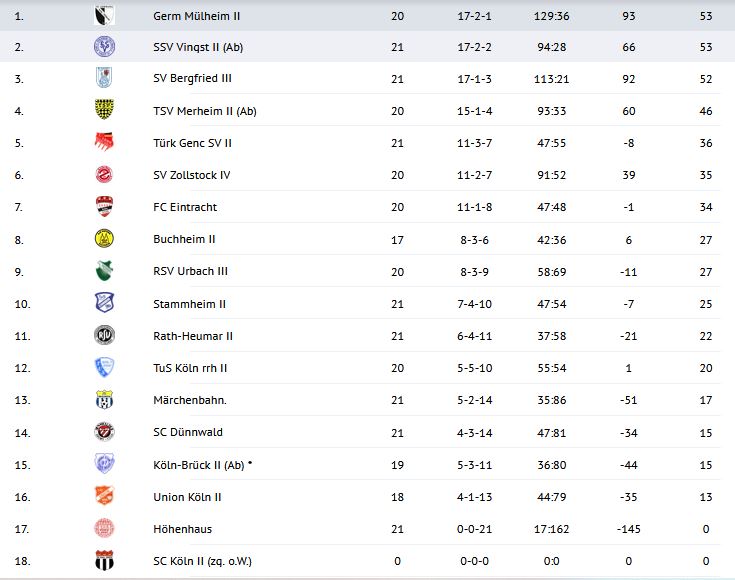Click the Germ Mülheim II club crest
This screenshot has width=735, height=580.
pos(105,15)
